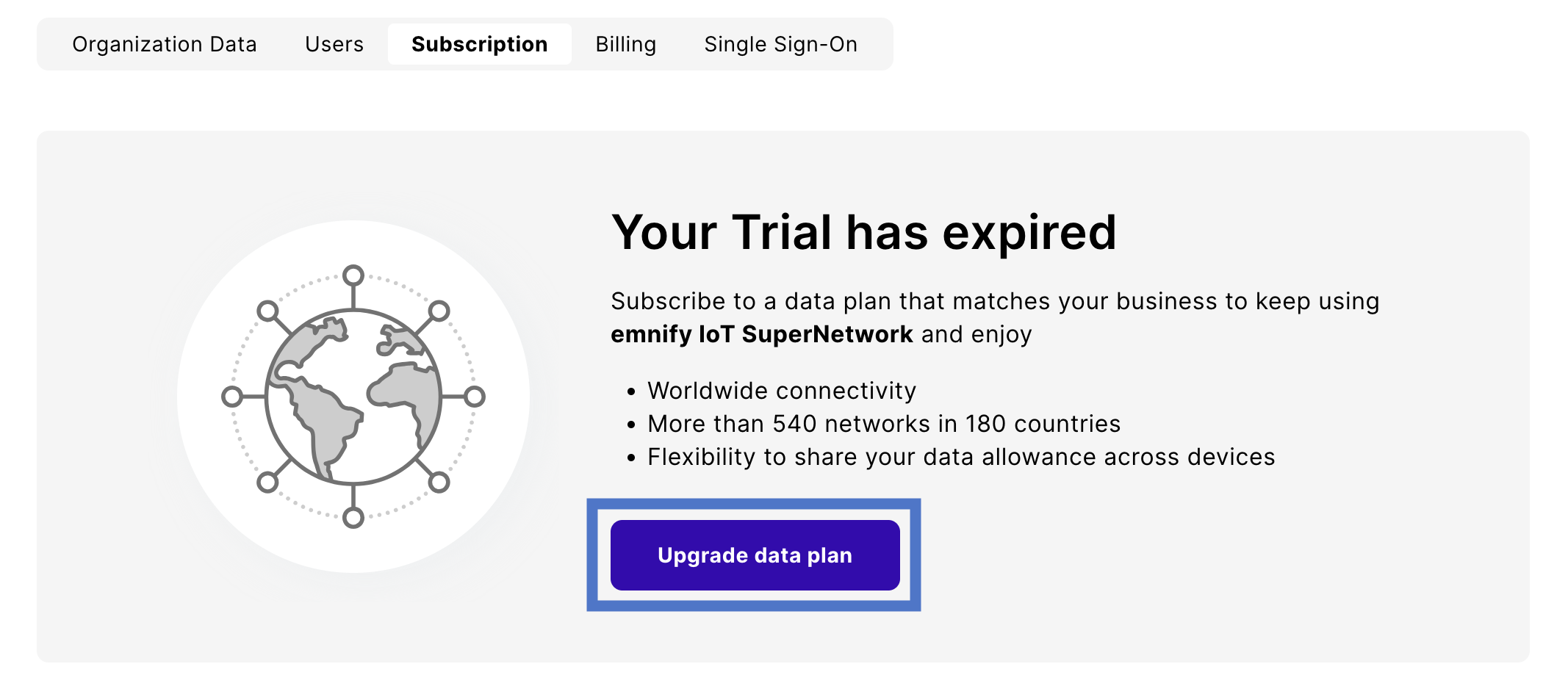Click the top node above the globe

(353, 275)
